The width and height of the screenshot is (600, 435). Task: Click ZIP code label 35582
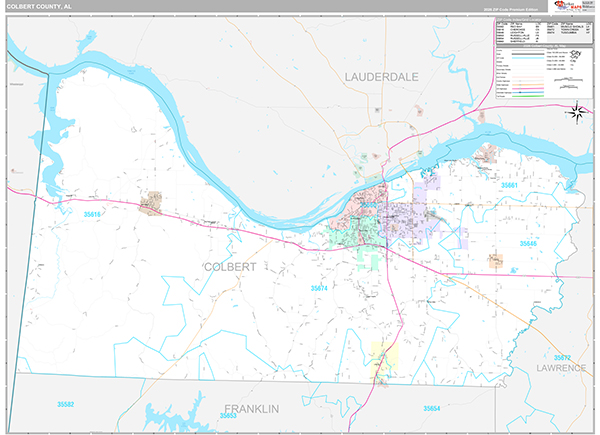[x=65, y=404]
